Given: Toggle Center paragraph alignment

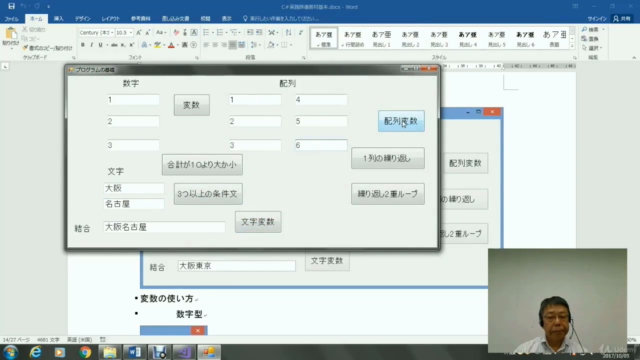Looking at the screenshot, I should tap(215, 45).
